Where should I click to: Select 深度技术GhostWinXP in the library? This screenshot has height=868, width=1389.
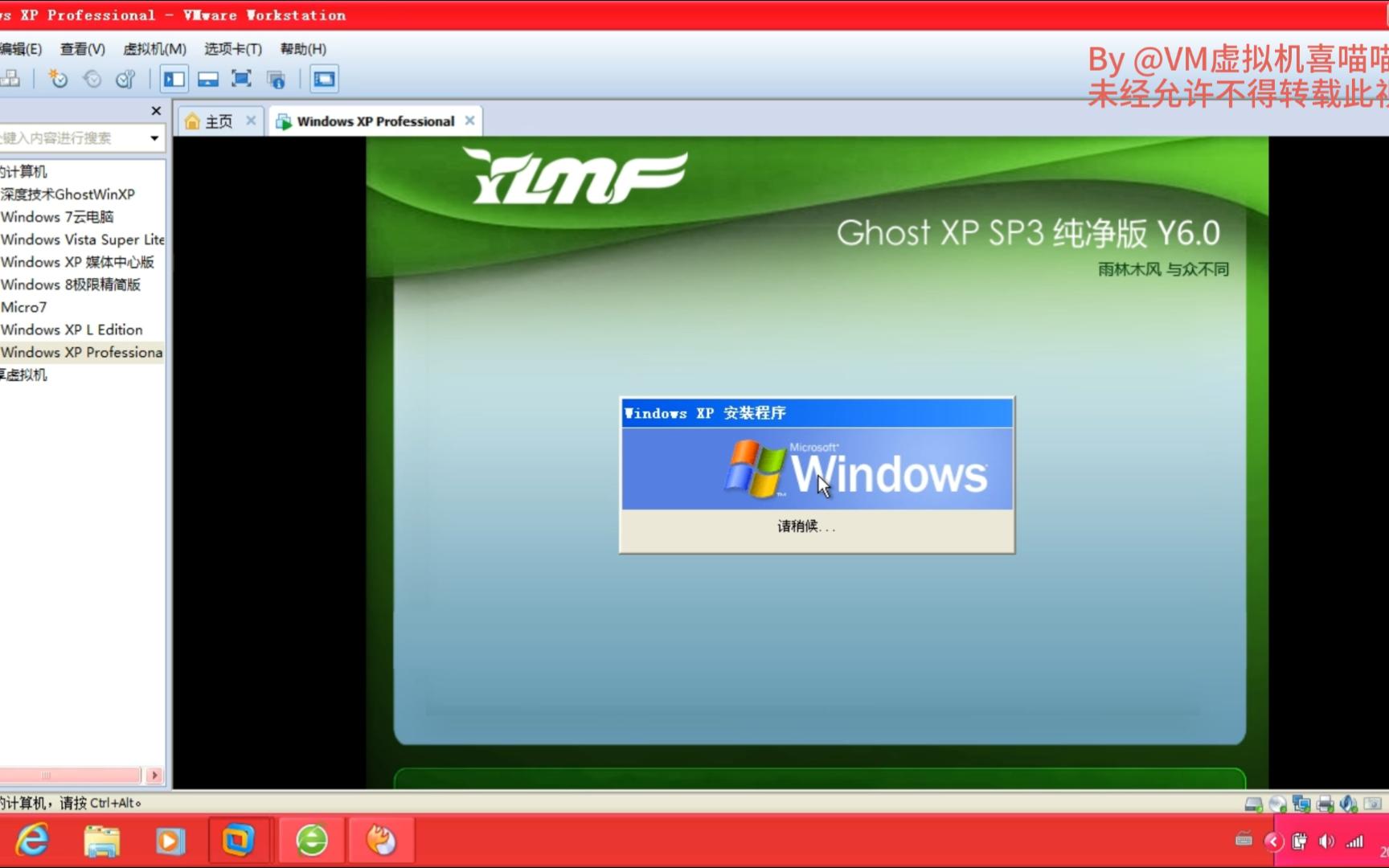tap(68, 194)
